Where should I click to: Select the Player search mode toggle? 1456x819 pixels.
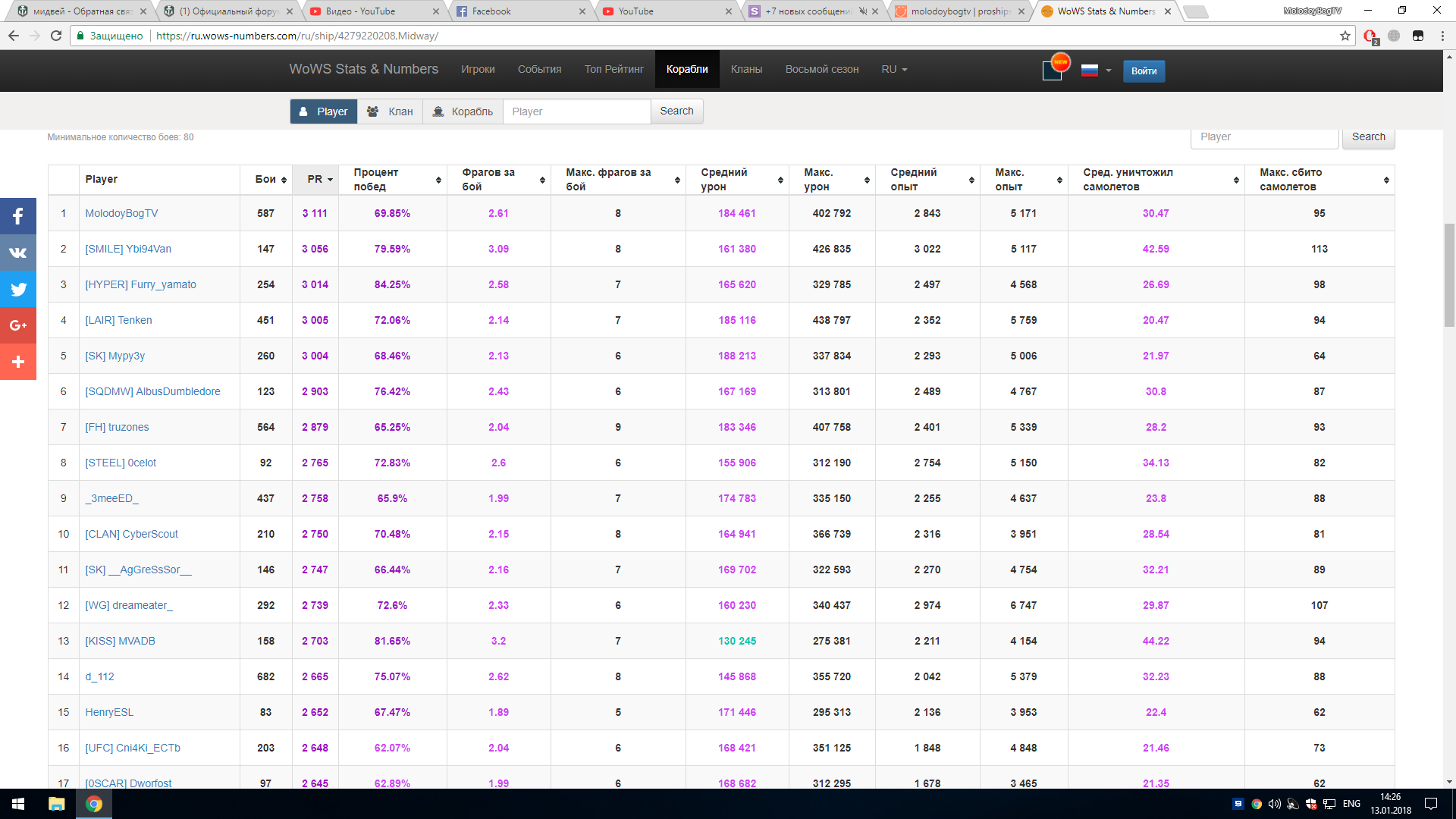pyautogui.click(x=324, y=111)
